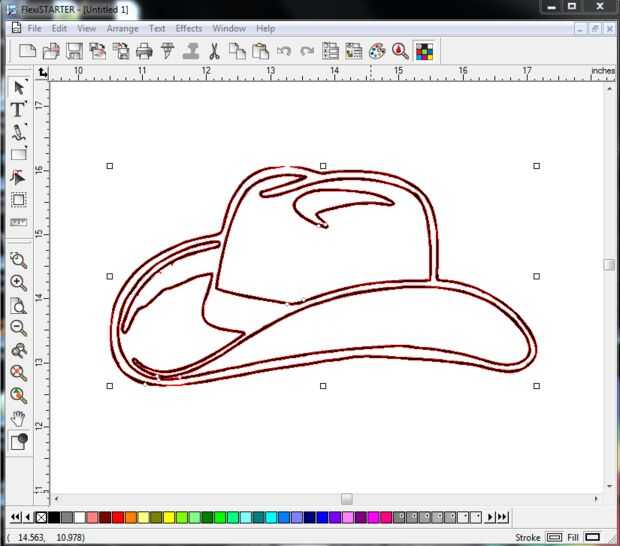Screen dimensions: 620x546
Task: Click the zoom tool just below Zoom Out
Action: tap(18, 350)
